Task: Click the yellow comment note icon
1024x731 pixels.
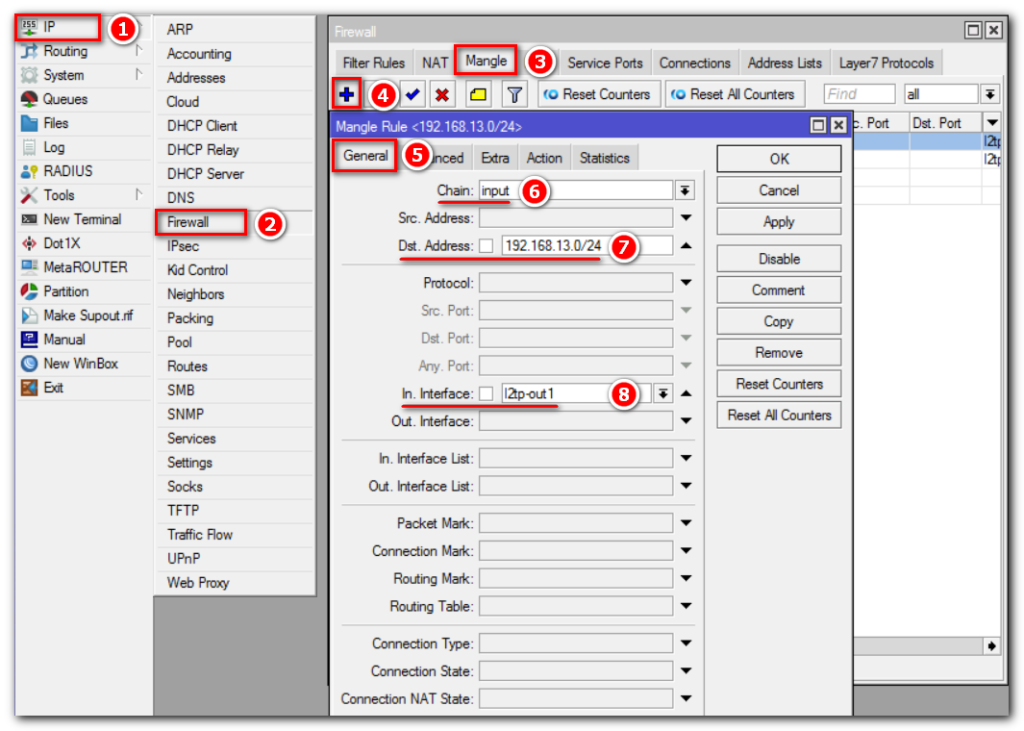Action: pyautogui.click(x=478, y=95)
